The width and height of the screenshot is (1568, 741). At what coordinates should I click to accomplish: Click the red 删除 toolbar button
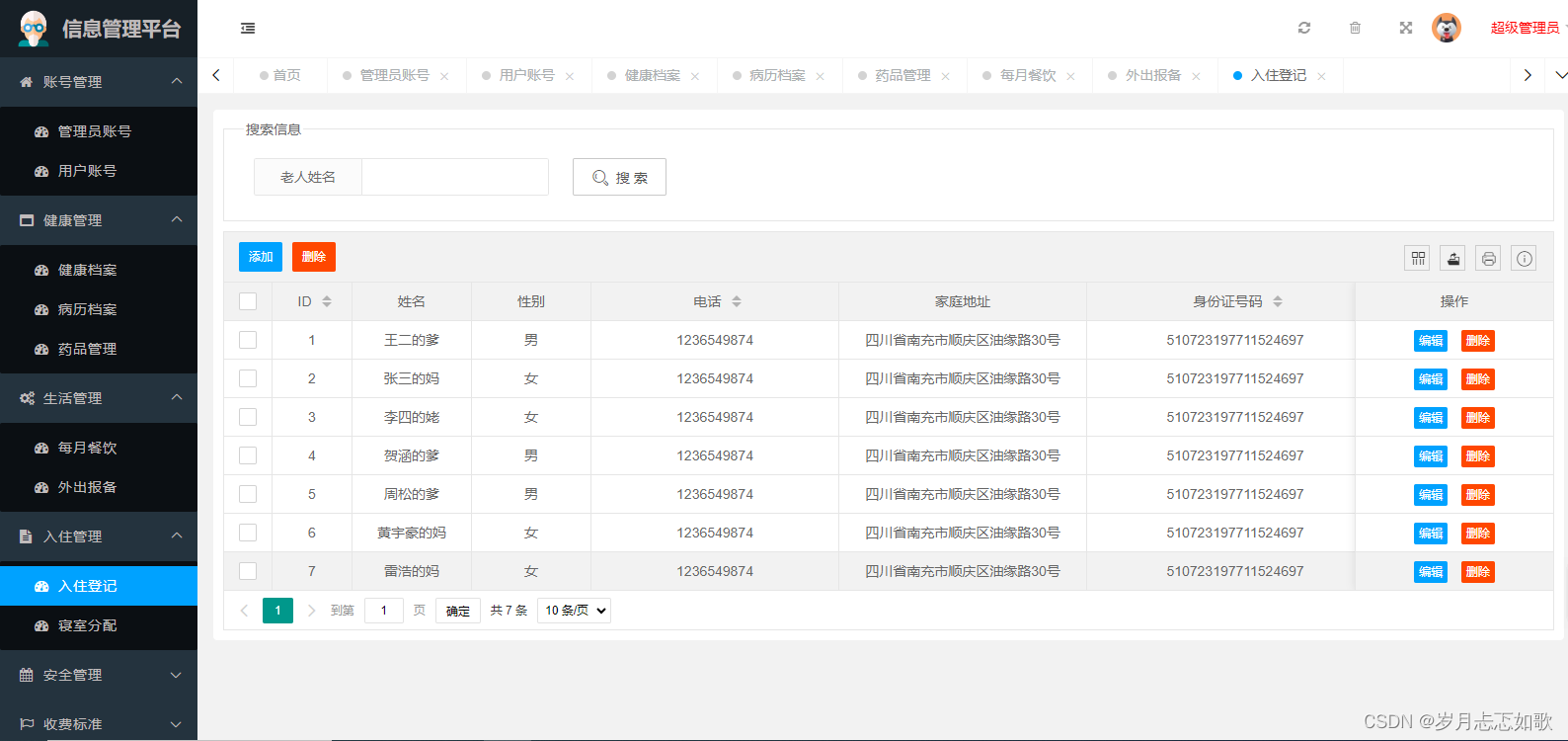click(x=314, y=257)
